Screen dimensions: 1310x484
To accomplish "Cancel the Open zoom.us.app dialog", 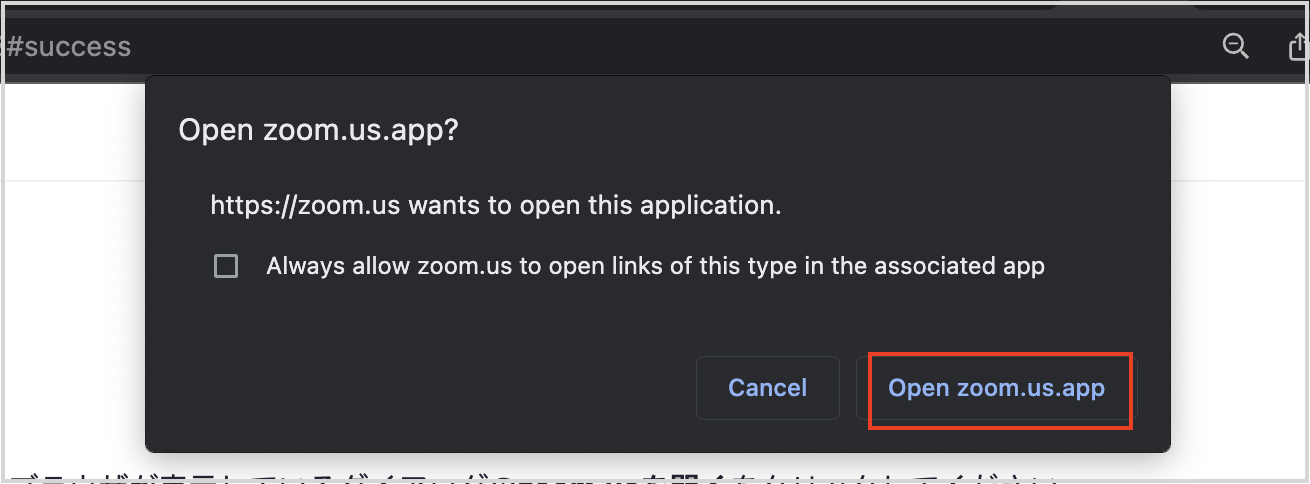I will click(767, 387).
